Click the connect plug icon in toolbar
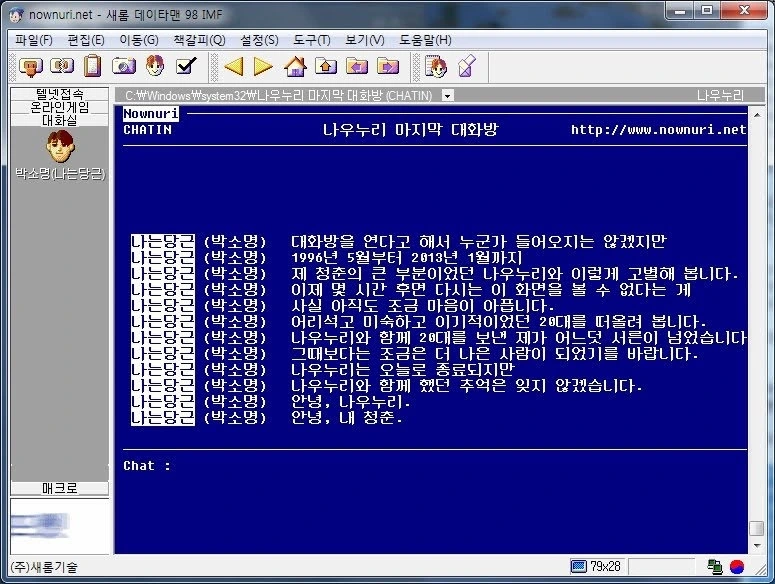 click(x=31, y=66)
